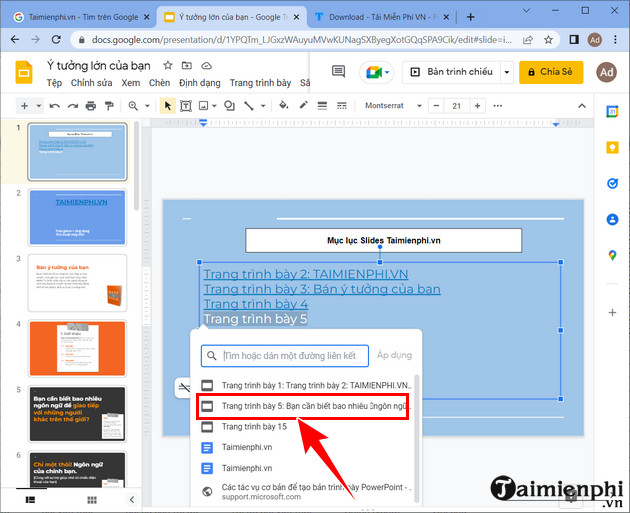Click the link search input field
630x513 pixels.
(285, 356)
